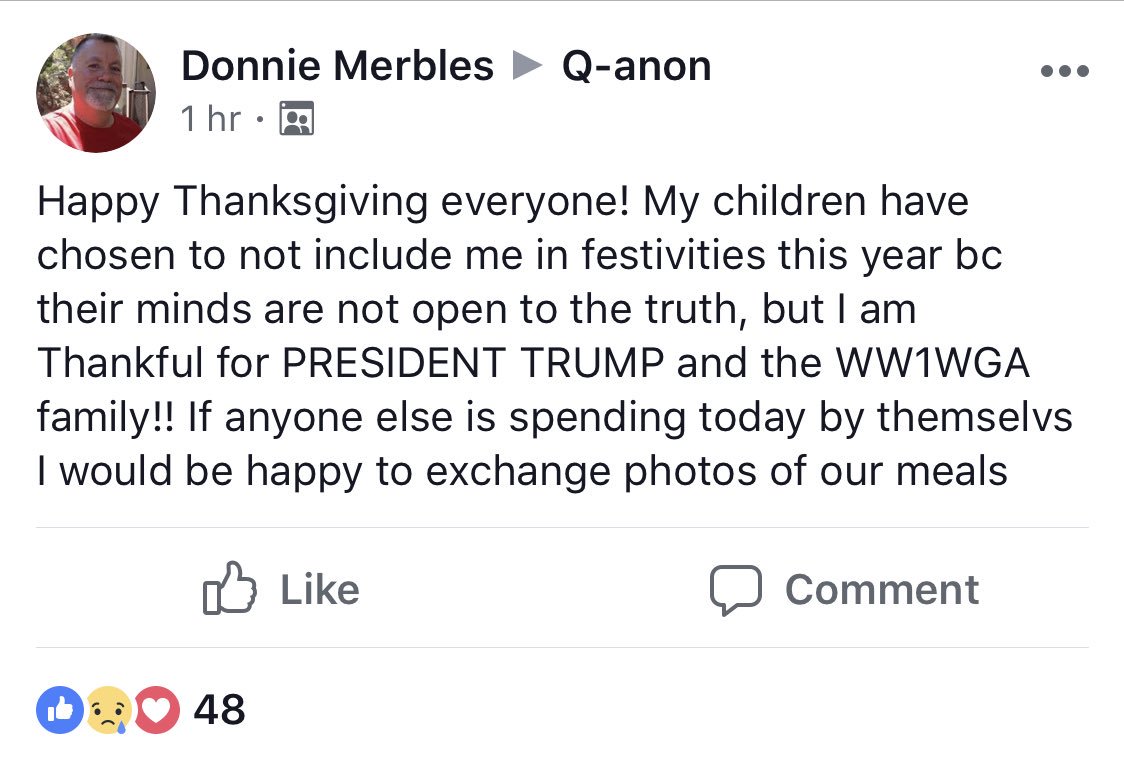Click the gray arrow between name and group
1124x773 pixels.
coord(528,66)
